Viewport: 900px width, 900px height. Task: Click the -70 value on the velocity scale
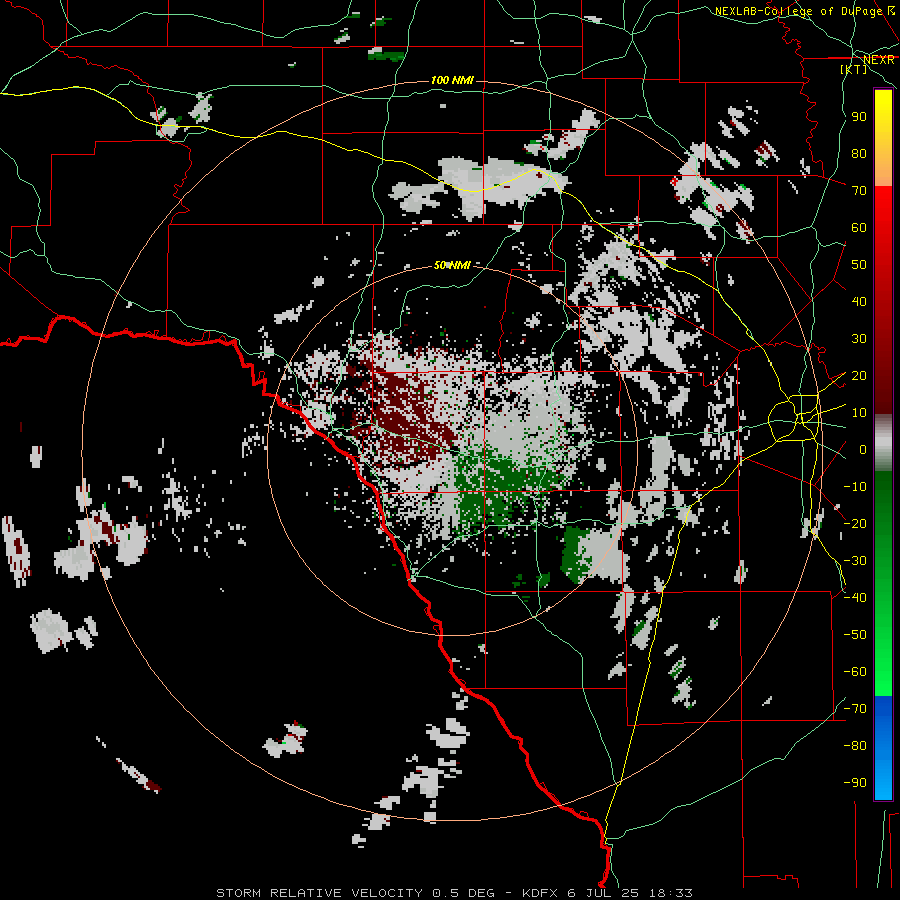point(855,709)
